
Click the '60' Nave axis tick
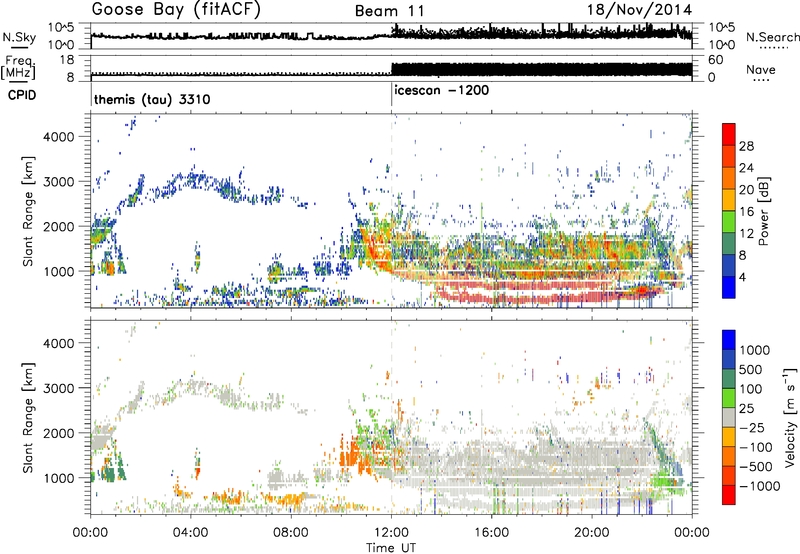pos(716,60)
